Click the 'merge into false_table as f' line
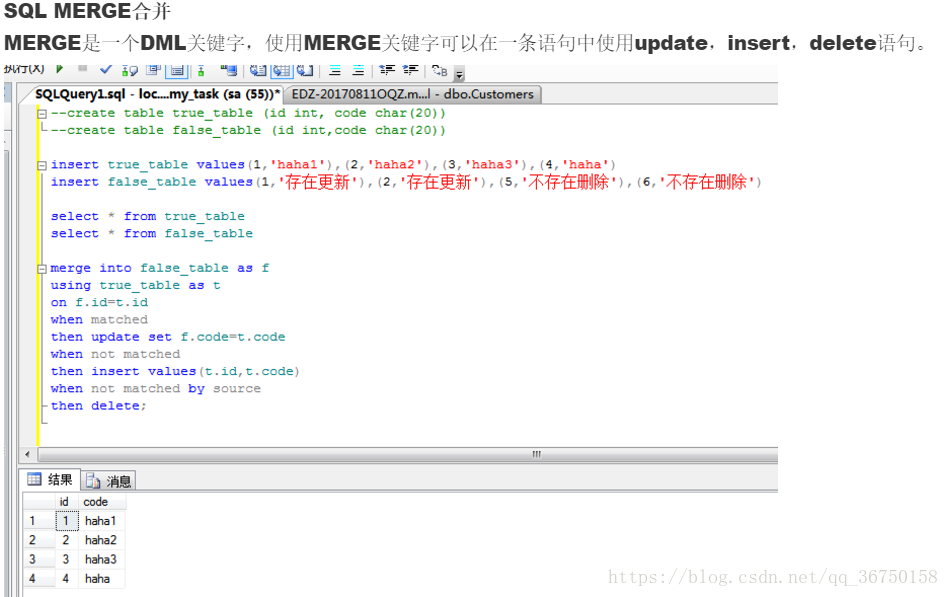The image size is (949, 597). pyautogui.click(x=160, y=268)
